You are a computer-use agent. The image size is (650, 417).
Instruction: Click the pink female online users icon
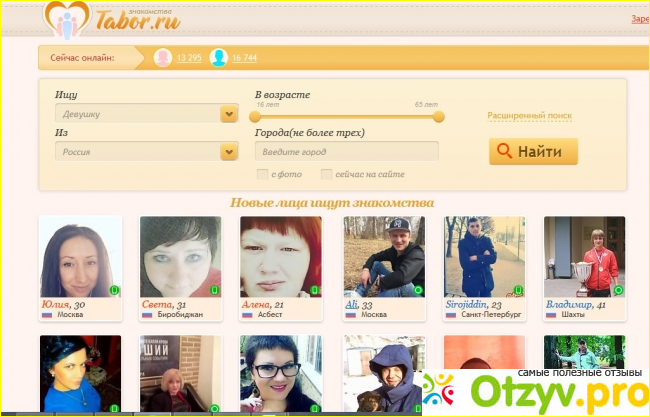(162, 58)
